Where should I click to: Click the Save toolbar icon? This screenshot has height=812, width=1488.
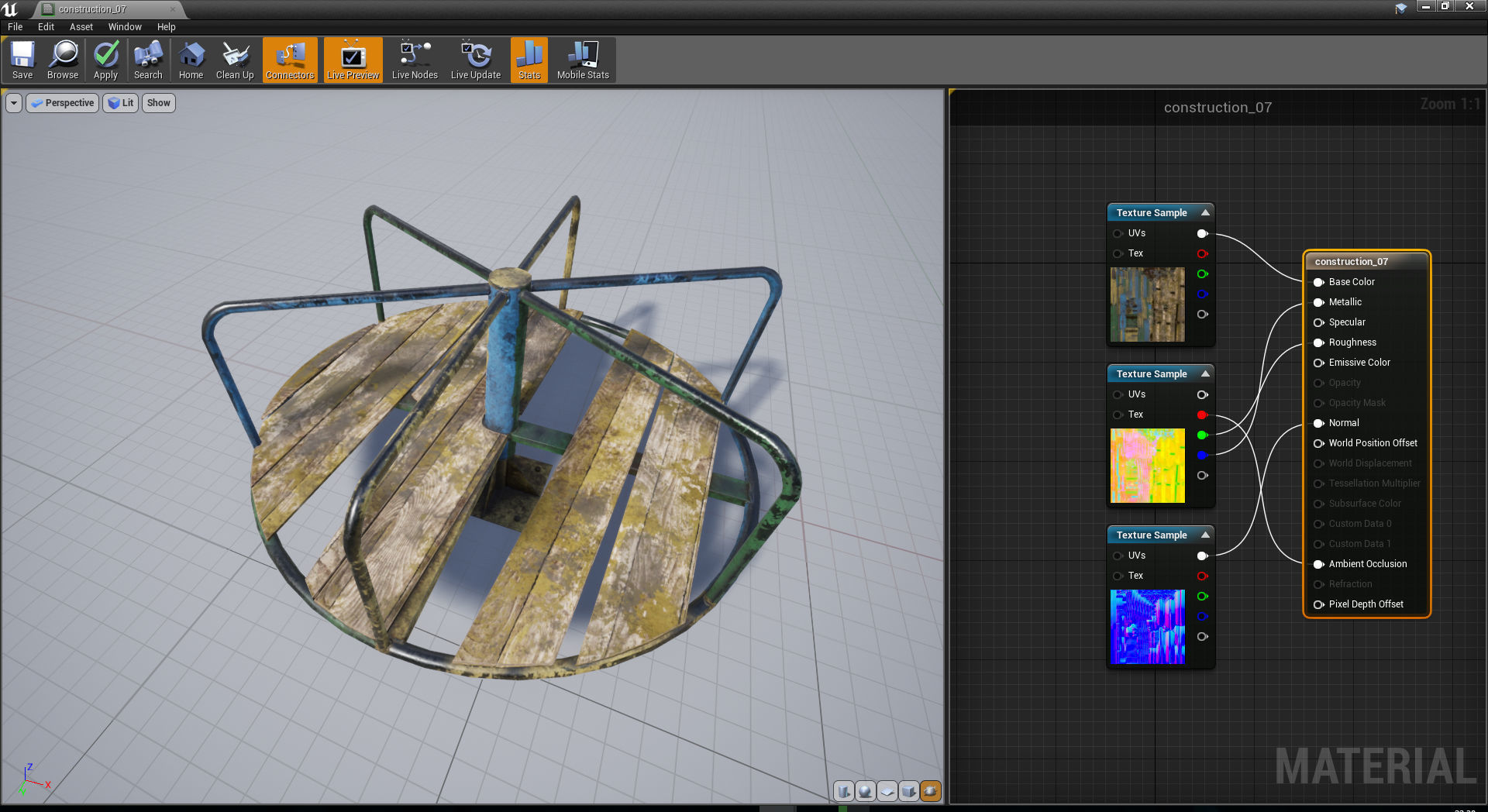(x=22, y=60)
